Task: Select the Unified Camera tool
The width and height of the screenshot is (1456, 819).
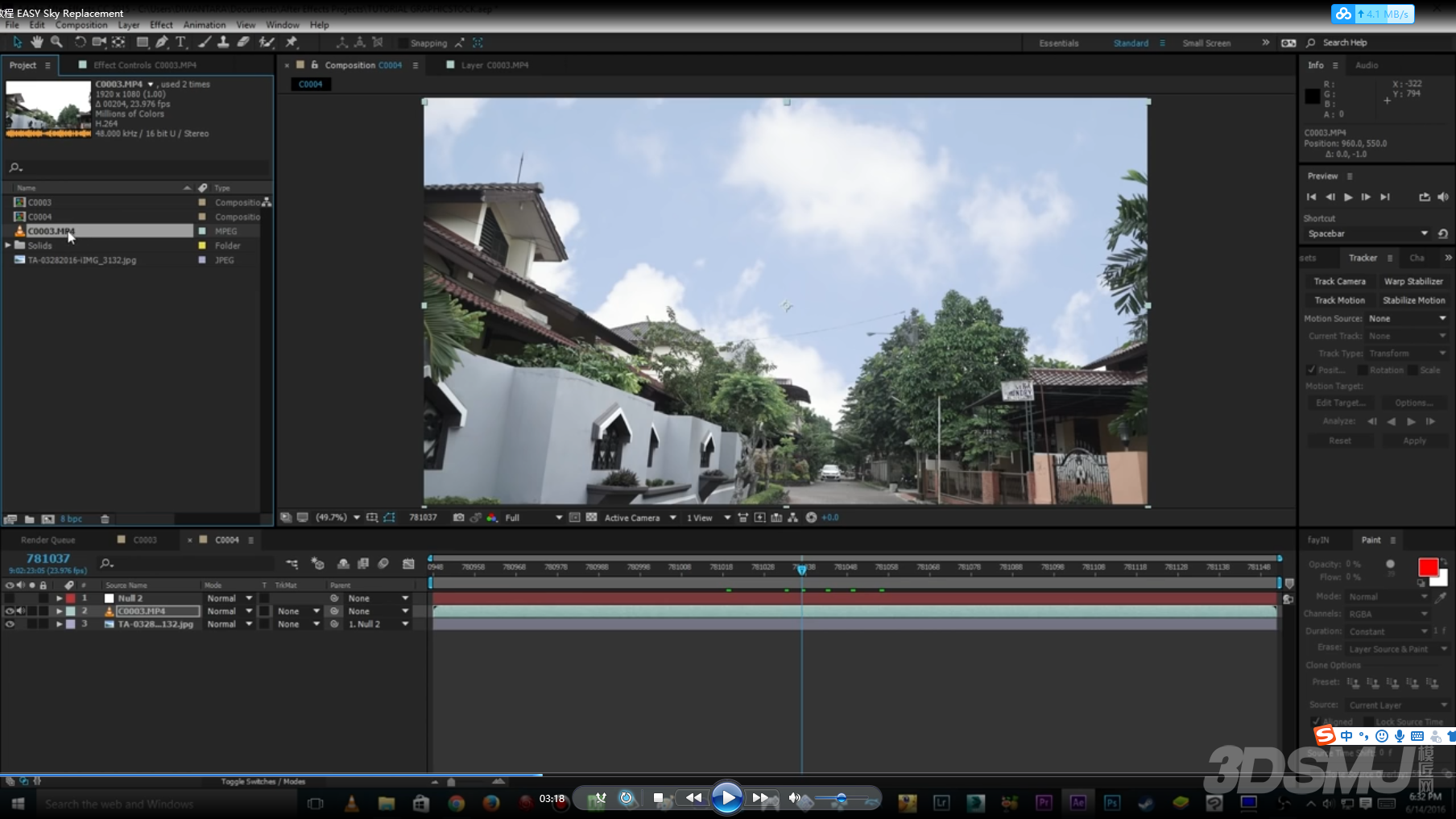Action: tap(99, 42)
